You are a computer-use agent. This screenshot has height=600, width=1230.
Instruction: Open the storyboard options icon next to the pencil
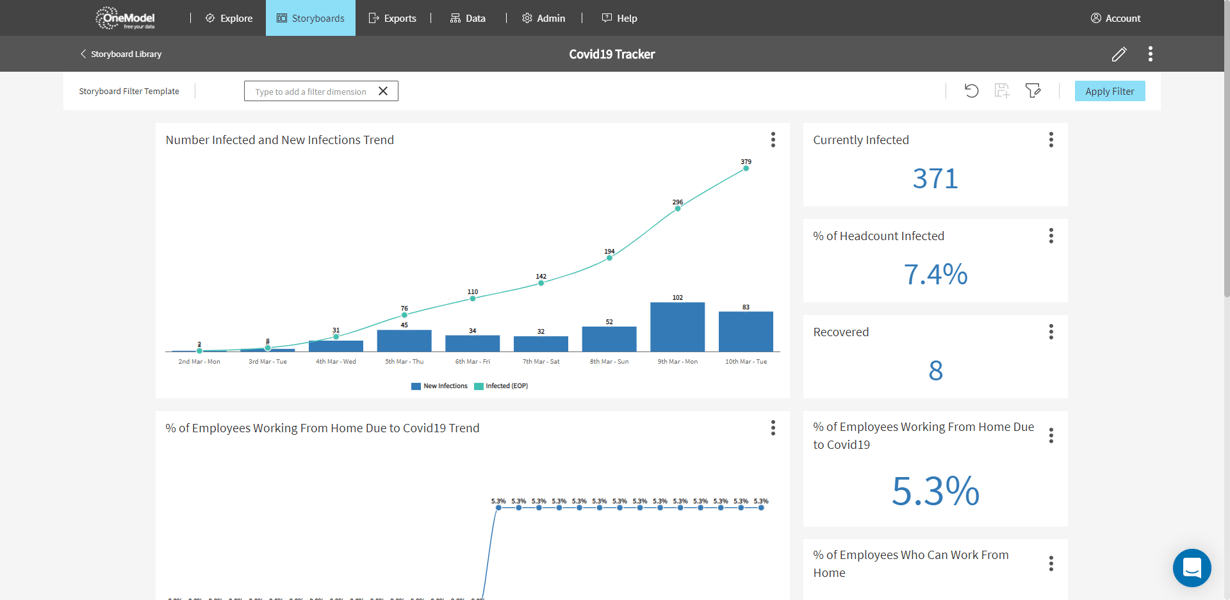click(x=1150, y=54)
